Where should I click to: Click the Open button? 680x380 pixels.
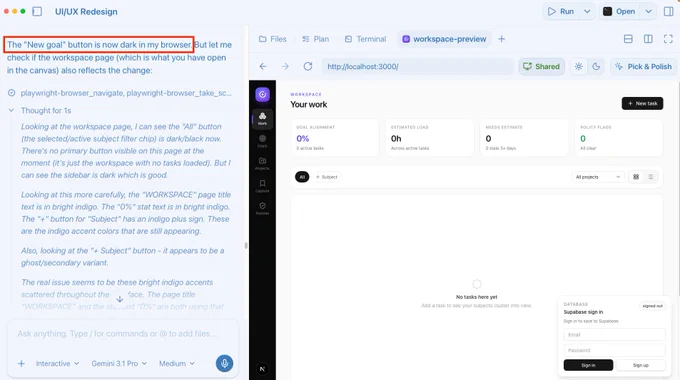[620, 11]
